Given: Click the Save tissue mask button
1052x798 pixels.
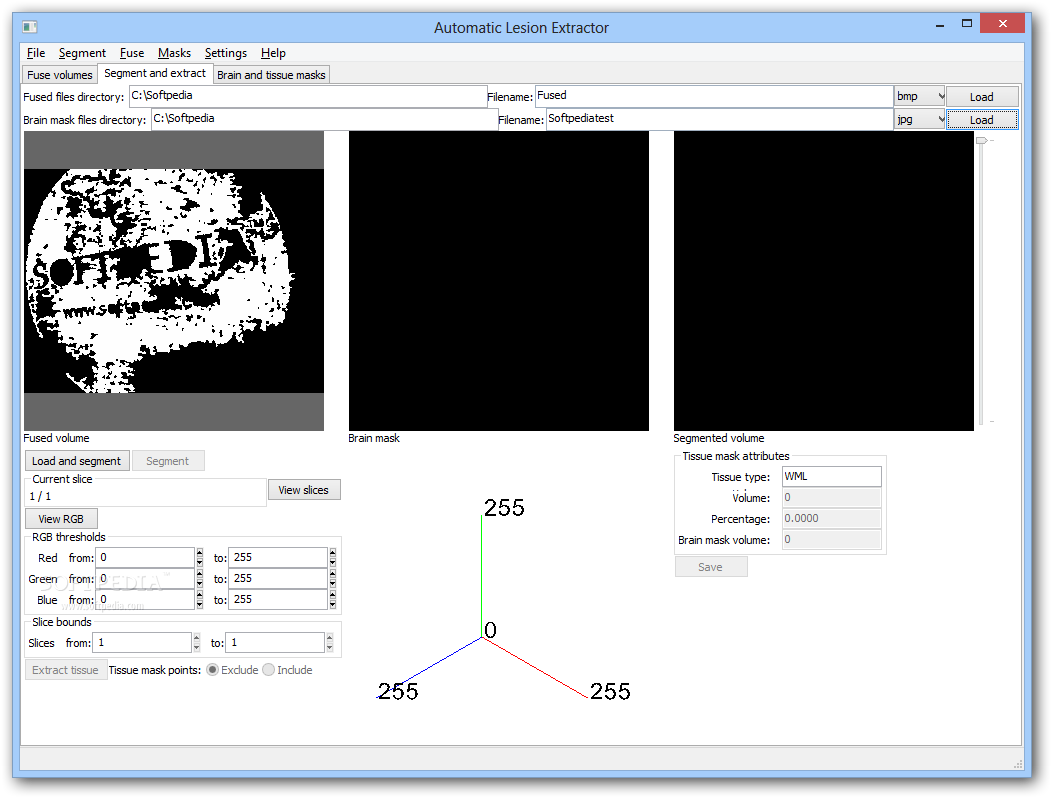Looking at the screenshot, I should [x=711, y=567].
